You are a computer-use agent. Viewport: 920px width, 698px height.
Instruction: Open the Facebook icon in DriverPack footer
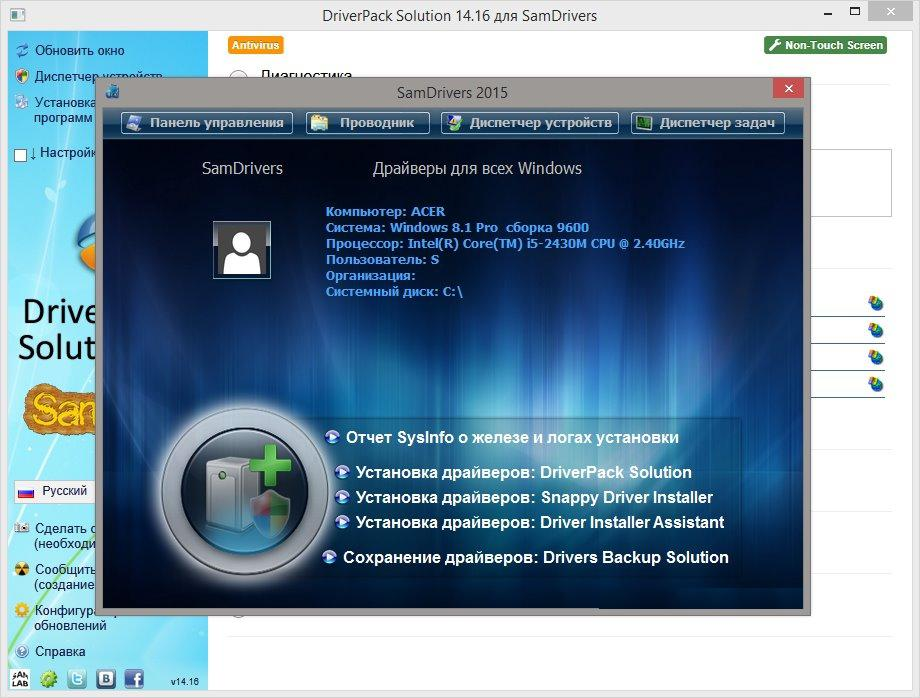coord(134,679)
